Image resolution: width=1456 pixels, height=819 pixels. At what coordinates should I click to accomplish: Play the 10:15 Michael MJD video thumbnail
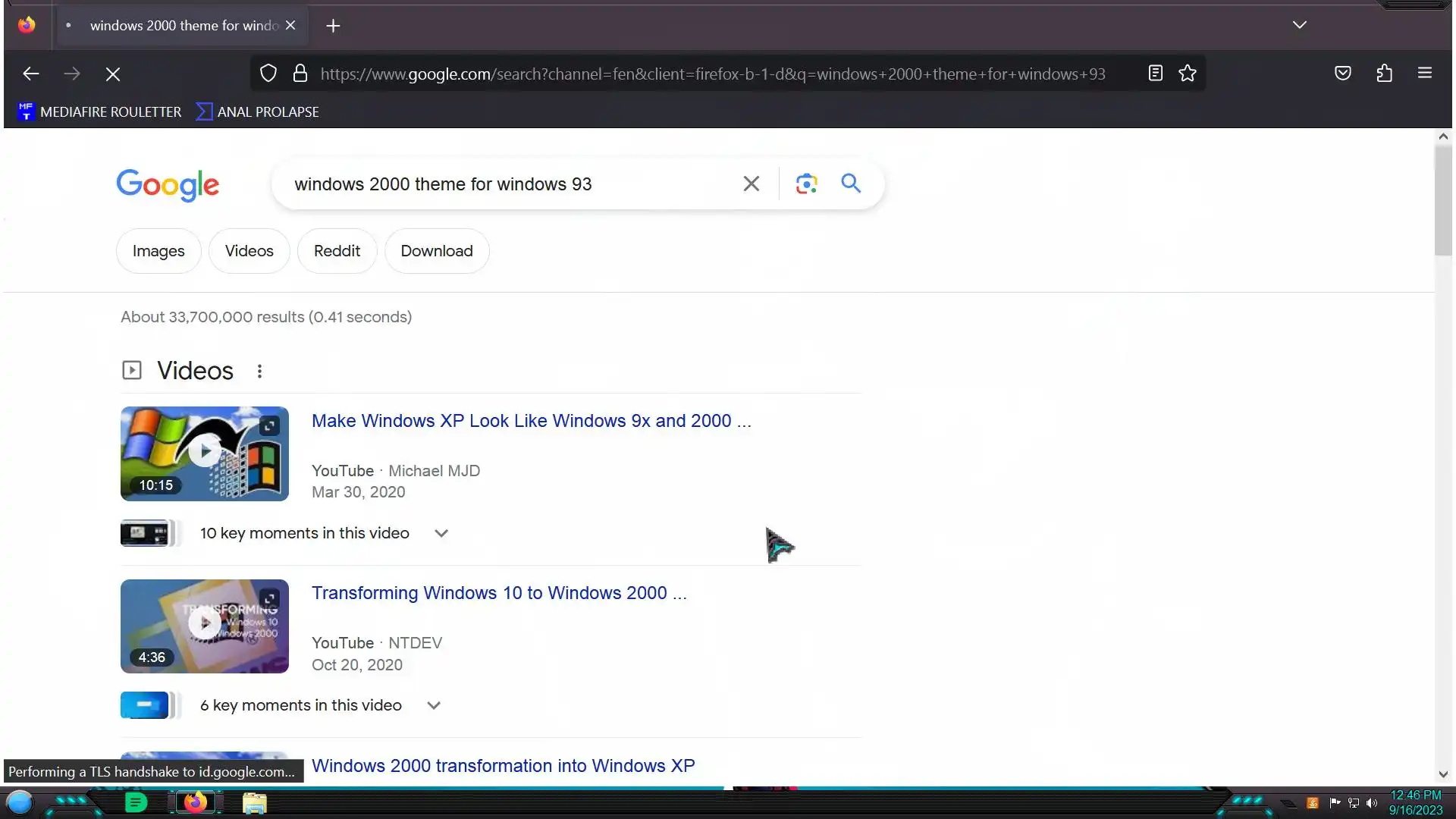pos(205,453)
